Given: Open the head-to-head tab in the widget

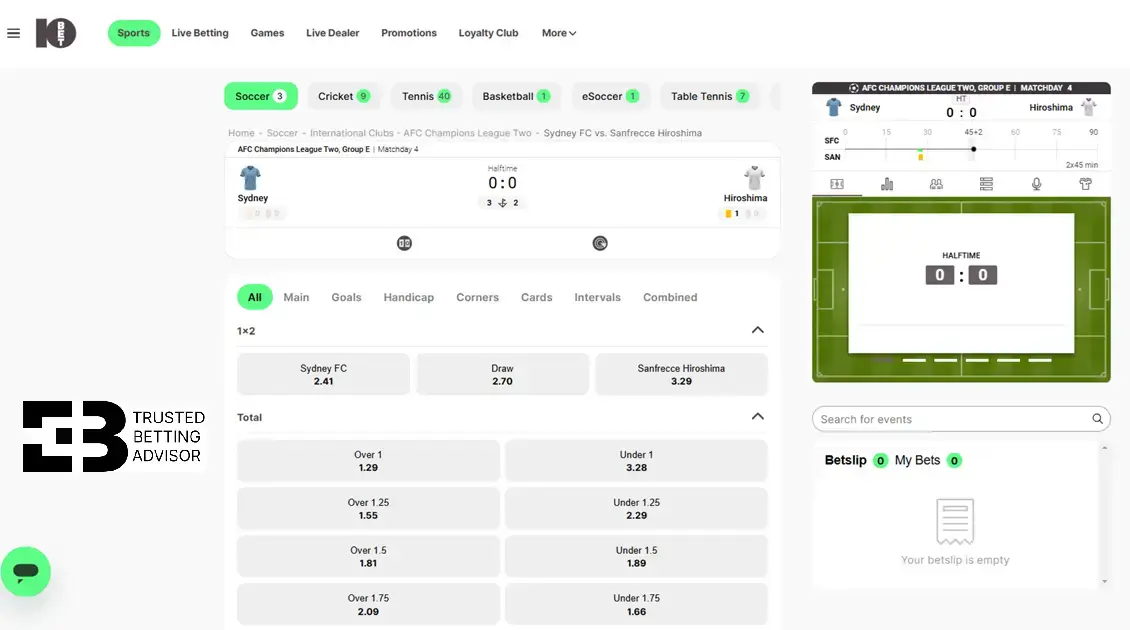Looking at the screenshot, I should click(936, 185).
